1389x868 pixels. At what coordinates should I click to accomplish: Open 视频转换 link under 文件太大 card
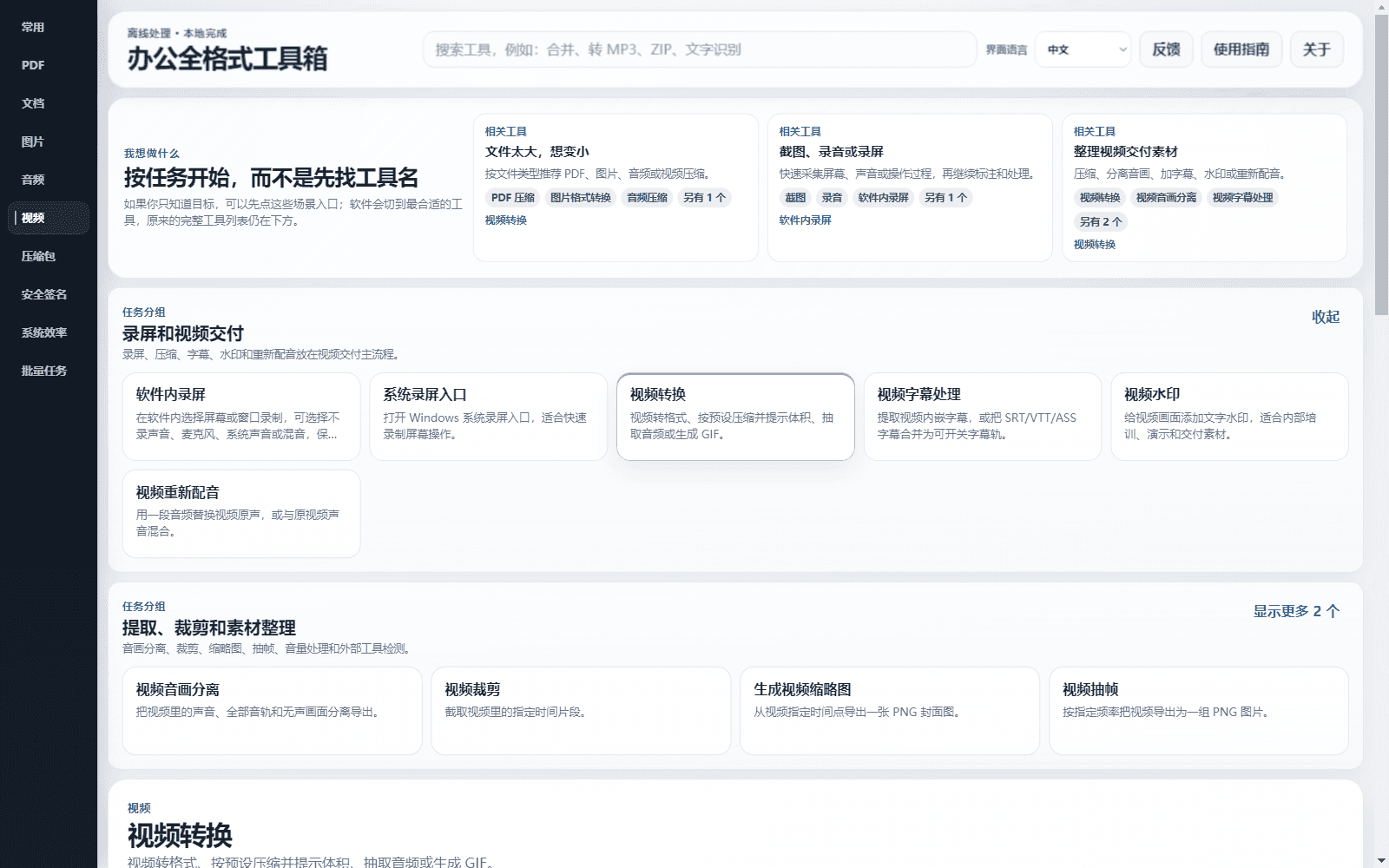(506, 220)
